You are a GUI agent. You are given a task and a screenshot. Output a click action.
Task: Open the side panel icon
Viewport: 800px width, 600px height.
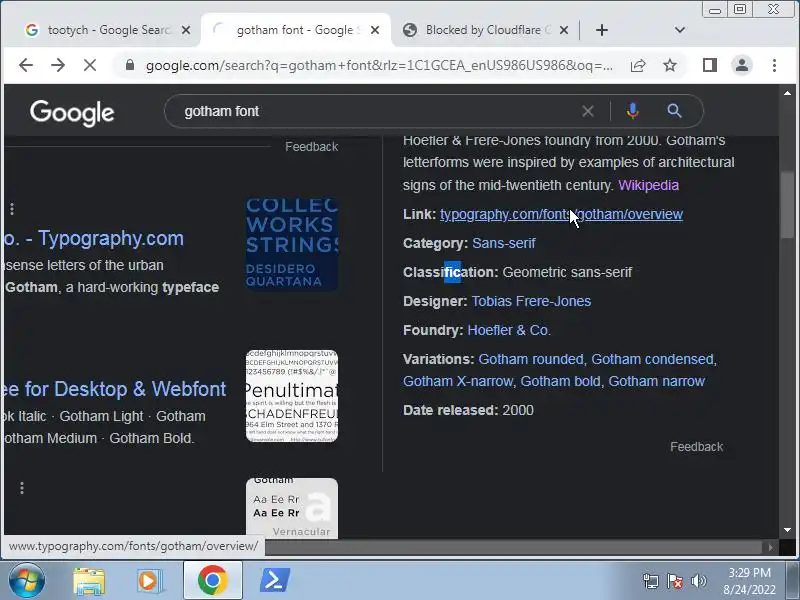710,65
